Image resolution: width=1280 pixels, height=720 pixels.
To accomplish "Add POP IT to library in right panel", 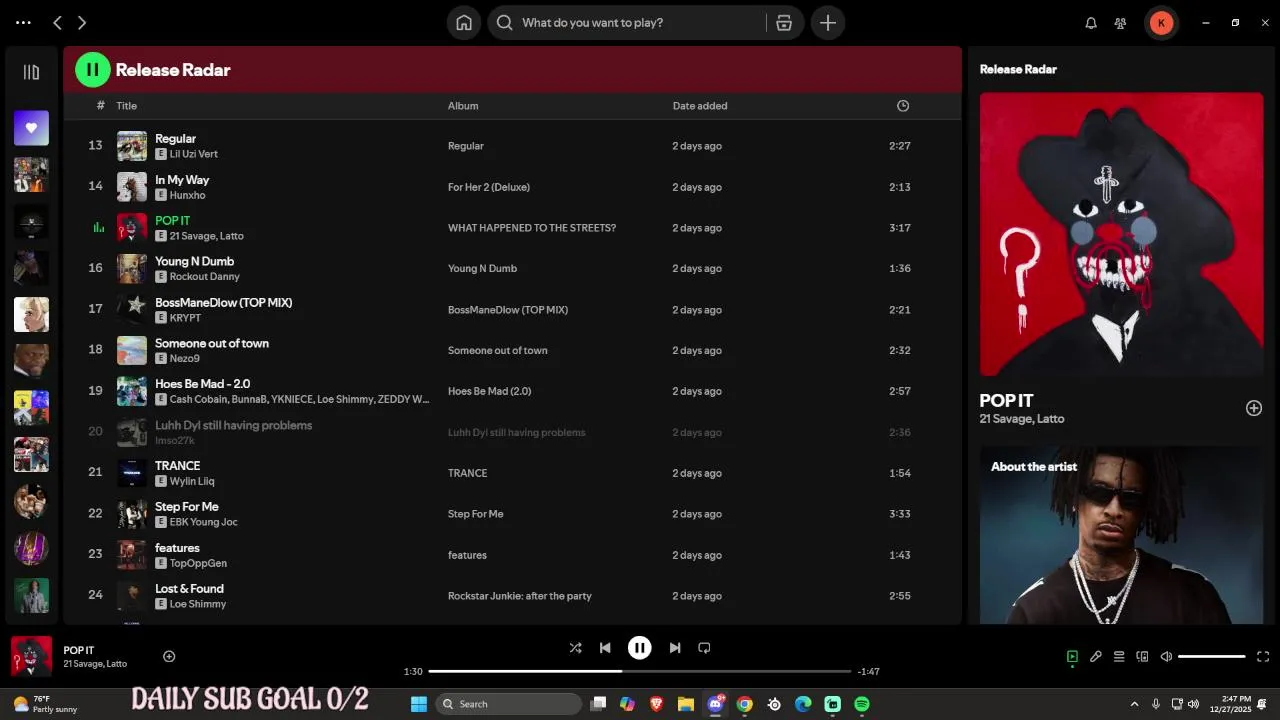I will 1254,408.
